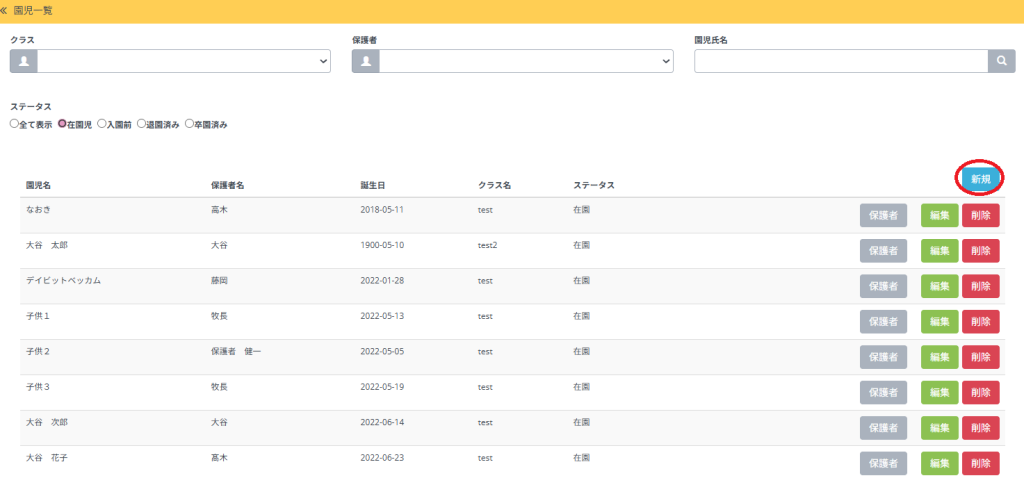The width and height of the screenshot is (1024, 478).
Task: Click the person icon beside class dropdown
Action: (23, 61)
